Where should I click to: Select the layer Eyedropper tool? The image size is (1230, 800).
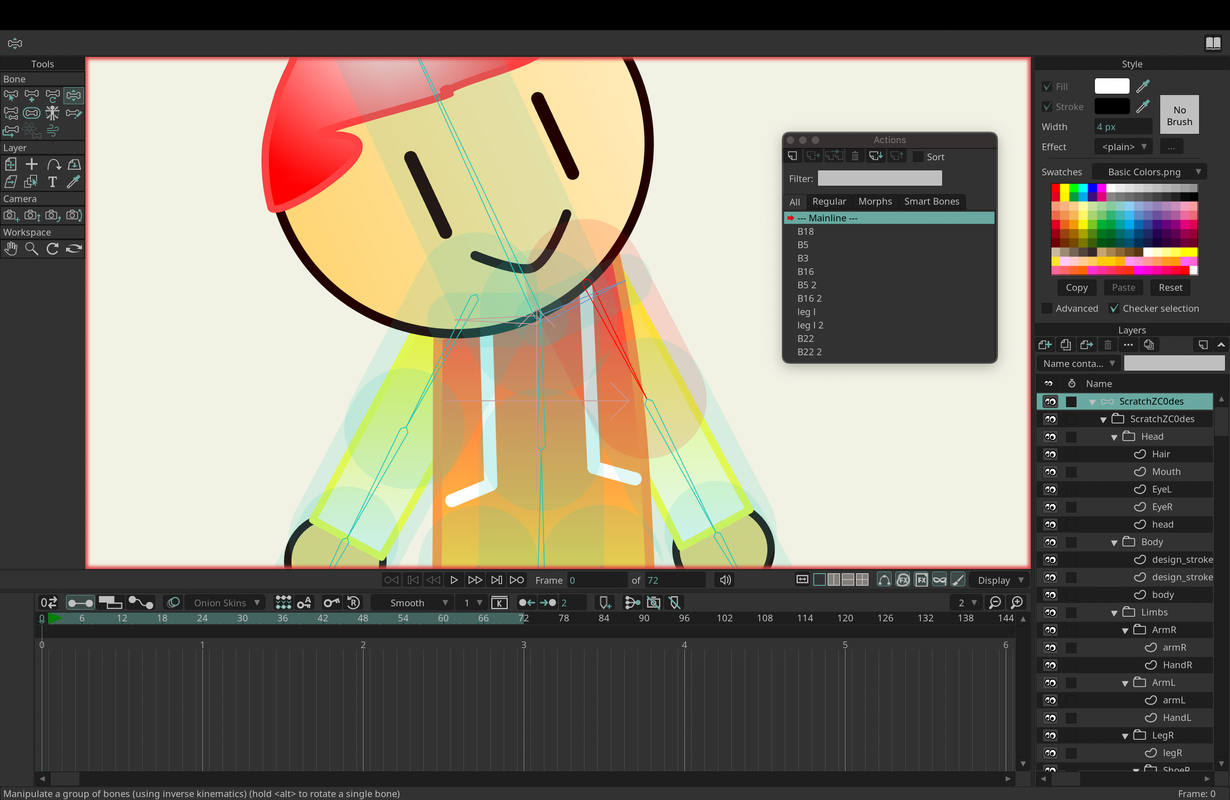point(74,182)
